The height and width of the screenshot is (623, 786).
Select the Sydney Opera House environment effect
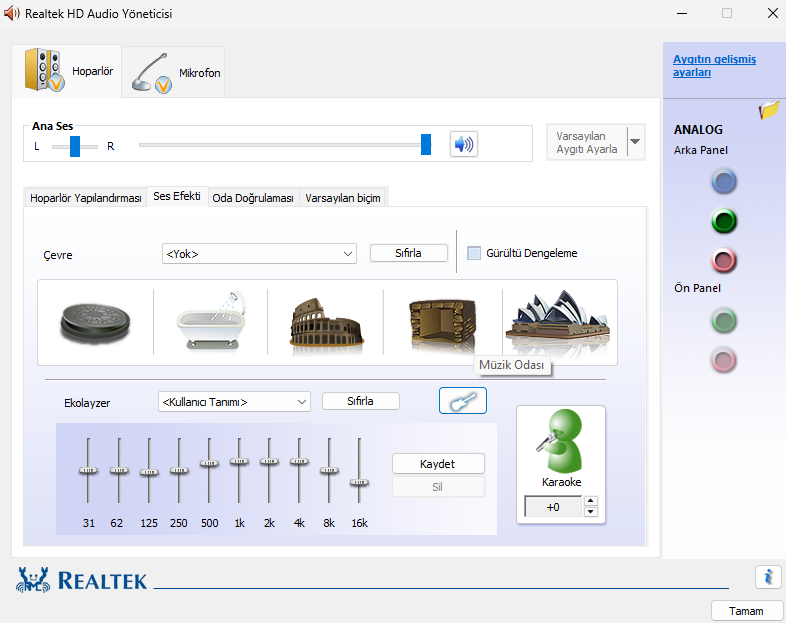tap(558, 319)
